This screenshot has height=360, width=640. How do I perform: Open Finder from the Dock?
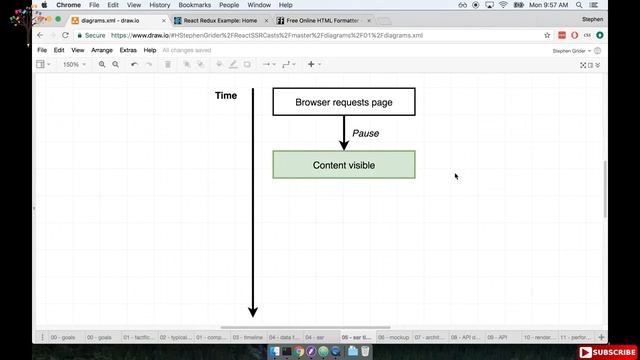275,351
